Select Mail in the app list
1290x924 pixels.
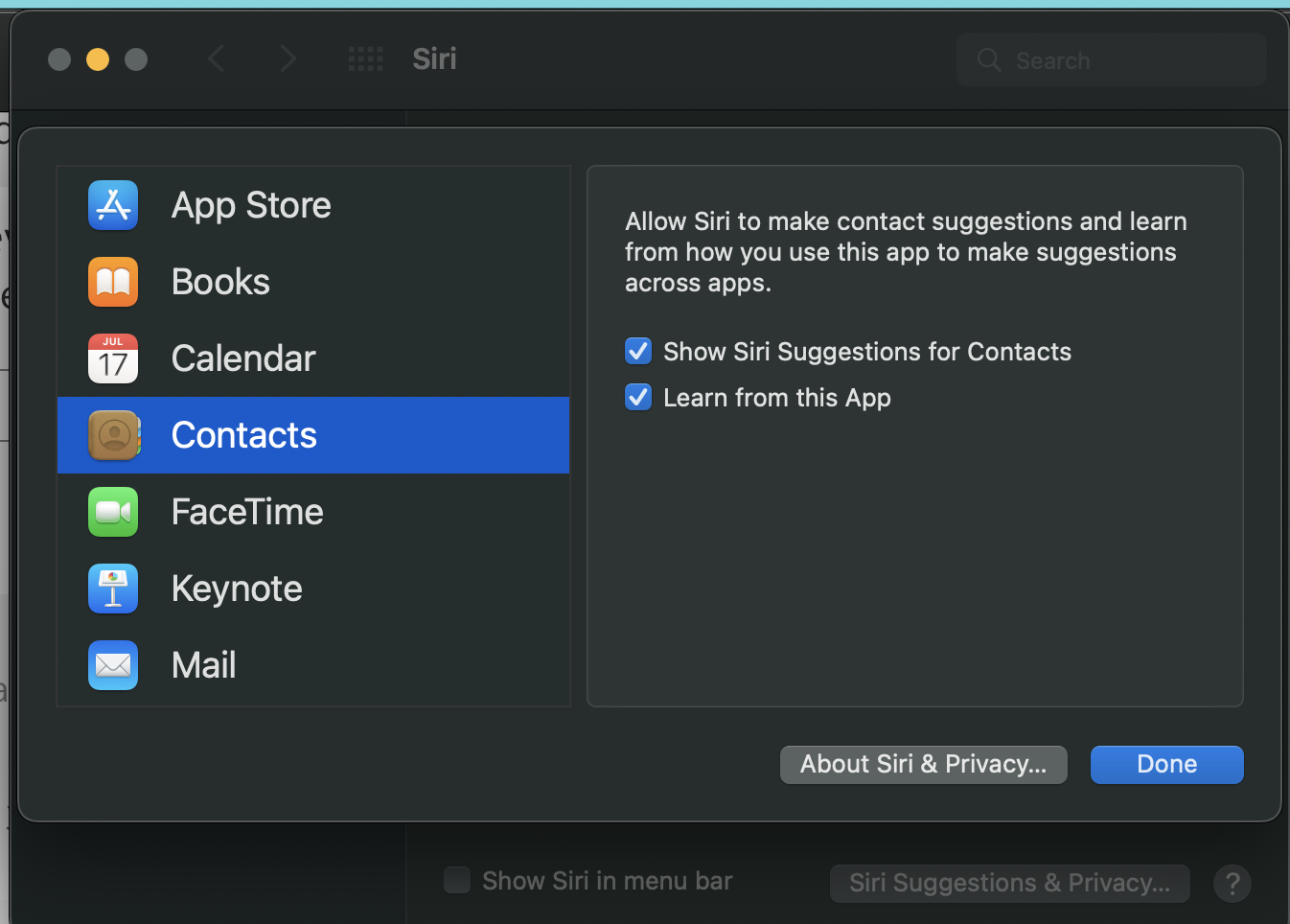(x=204, y=665)
